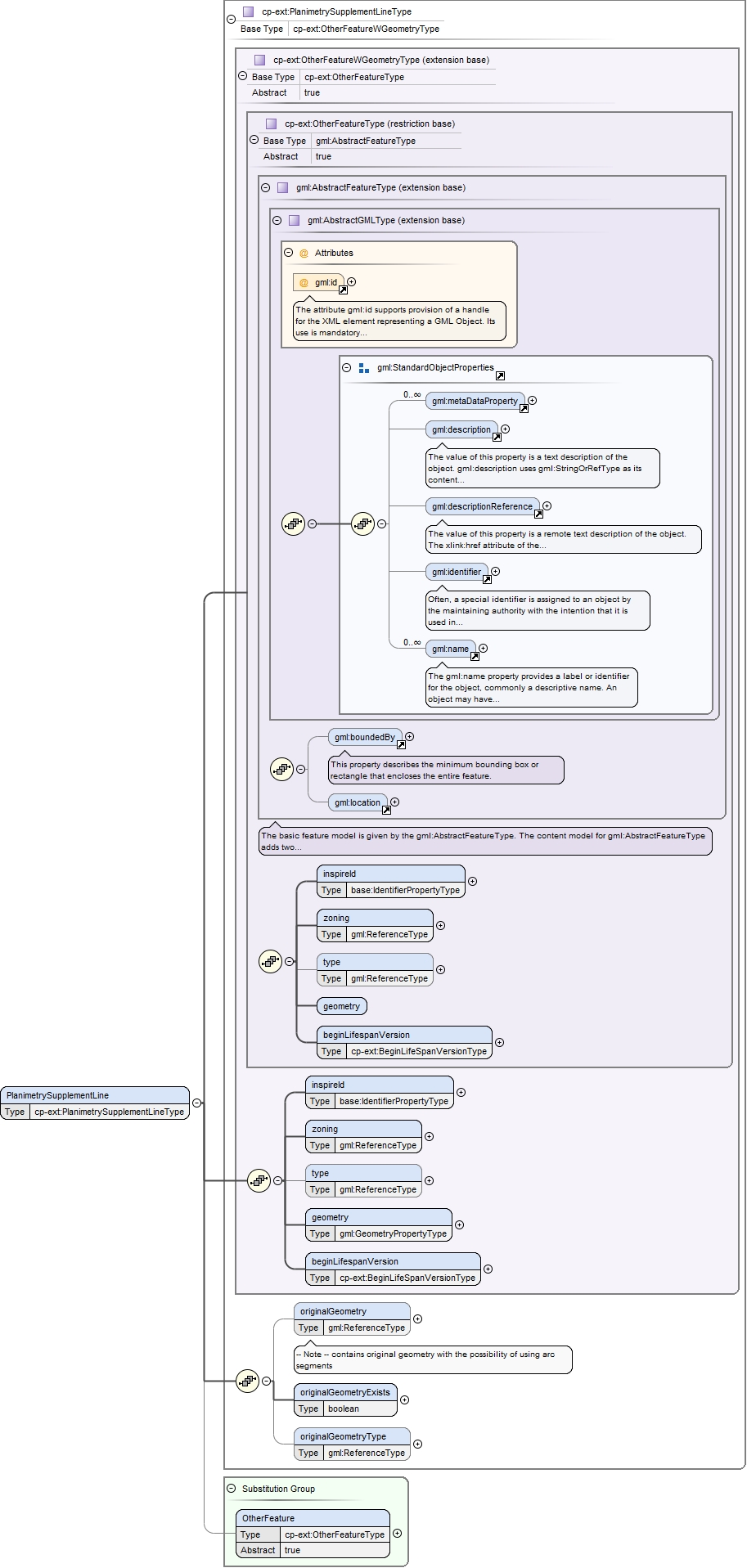Expand gml:location plus button
Image resolution: width=747 pixels, height=1568 pixels.
pos(395,802)
